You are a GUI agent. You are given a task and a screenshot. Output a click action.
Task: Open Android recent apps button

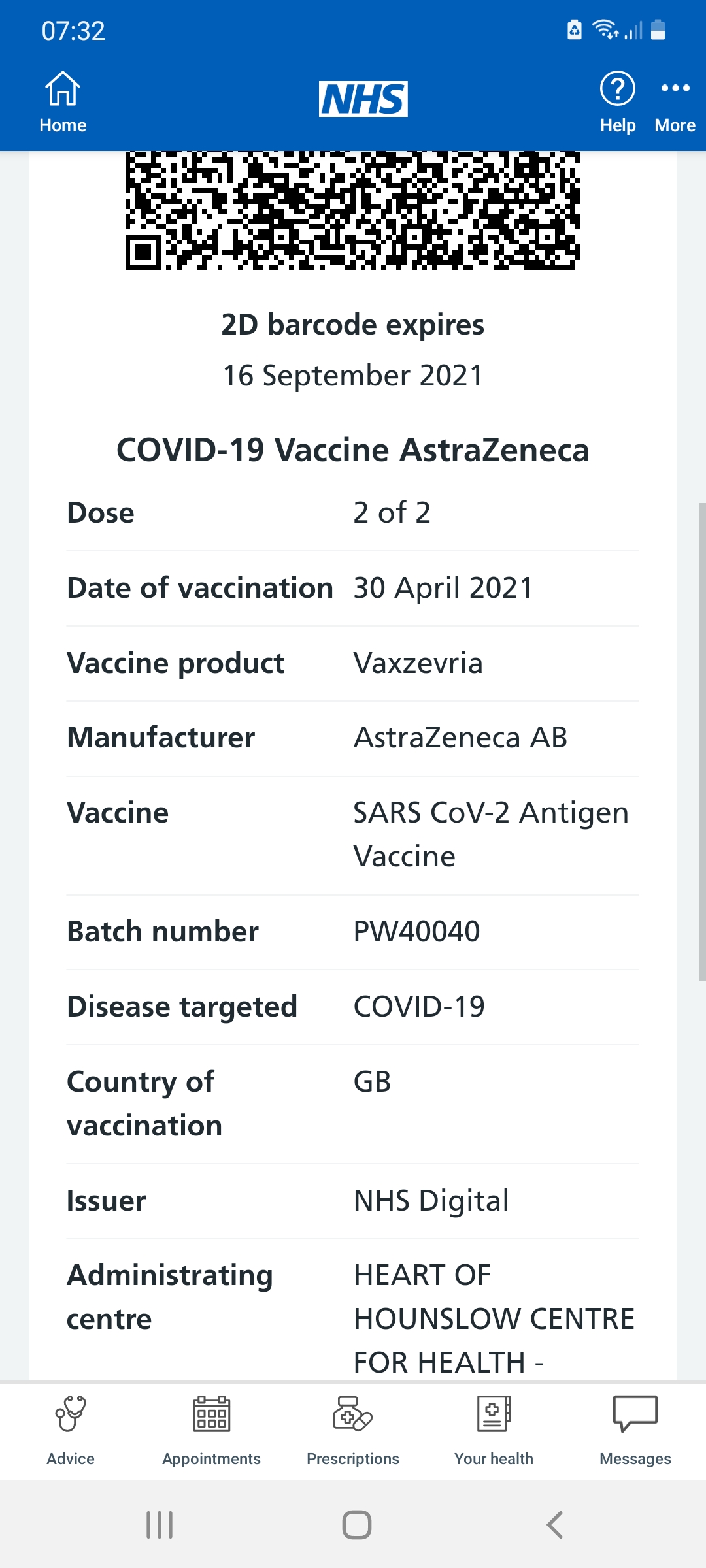[160, 1525]
